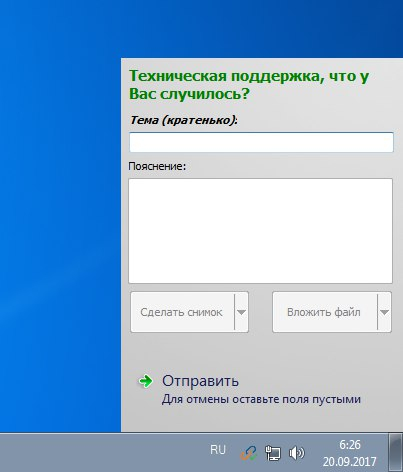Click the Сделать снимок button

pos(182,312)
